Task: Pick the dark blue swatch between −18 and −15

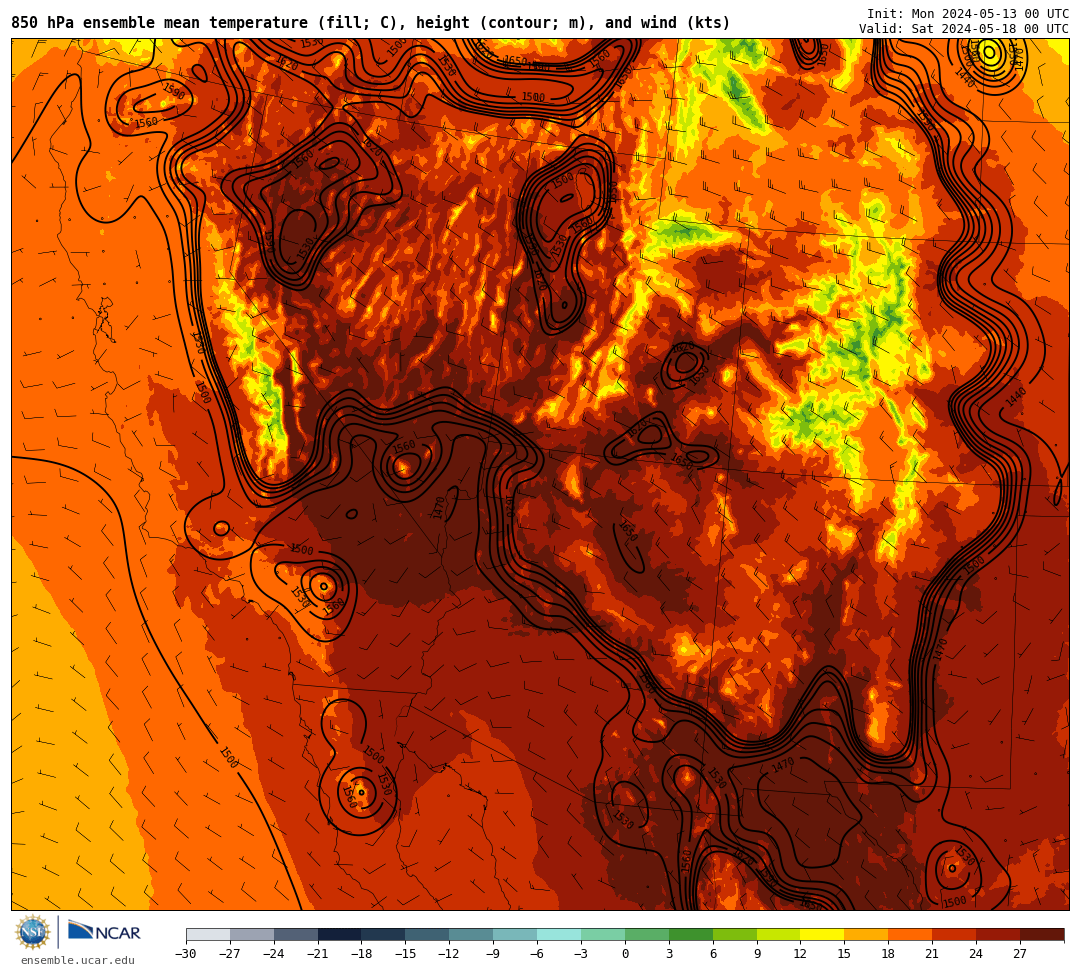Action: (x=384, y=934)
